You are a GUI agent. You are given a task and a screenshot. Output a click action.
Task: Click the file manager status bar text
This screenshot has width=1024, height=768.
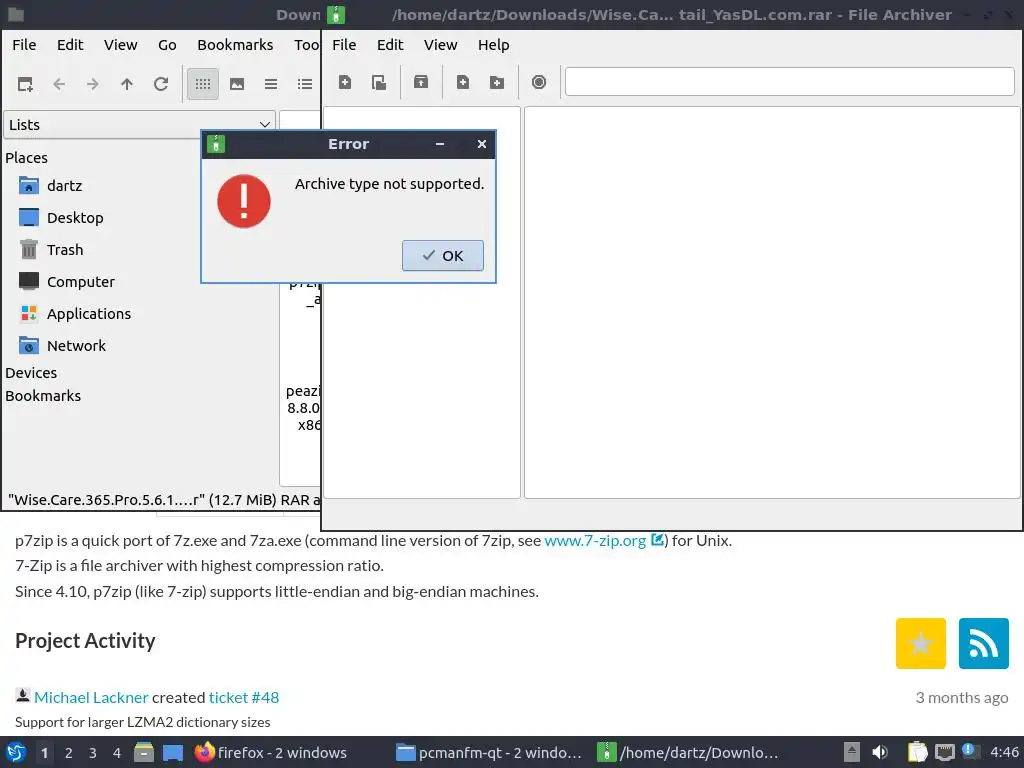pyautogui.click(x=163, y=500)
